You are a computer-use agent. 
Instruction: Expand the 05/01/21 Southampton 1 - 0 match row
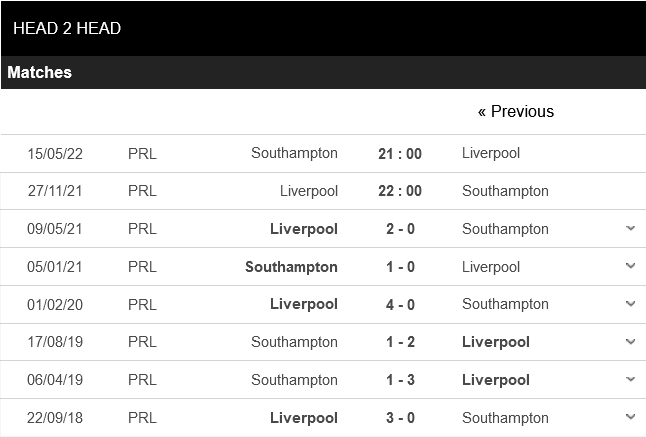click(x=630, y=266)
